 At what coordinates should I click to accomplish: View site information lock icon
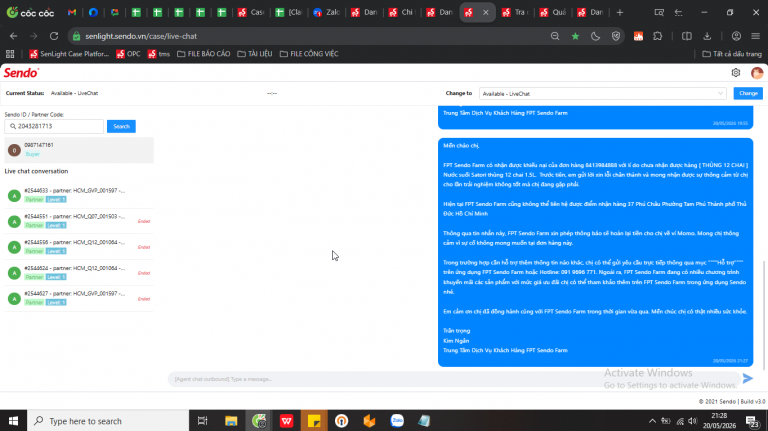[x=76, y=36]
